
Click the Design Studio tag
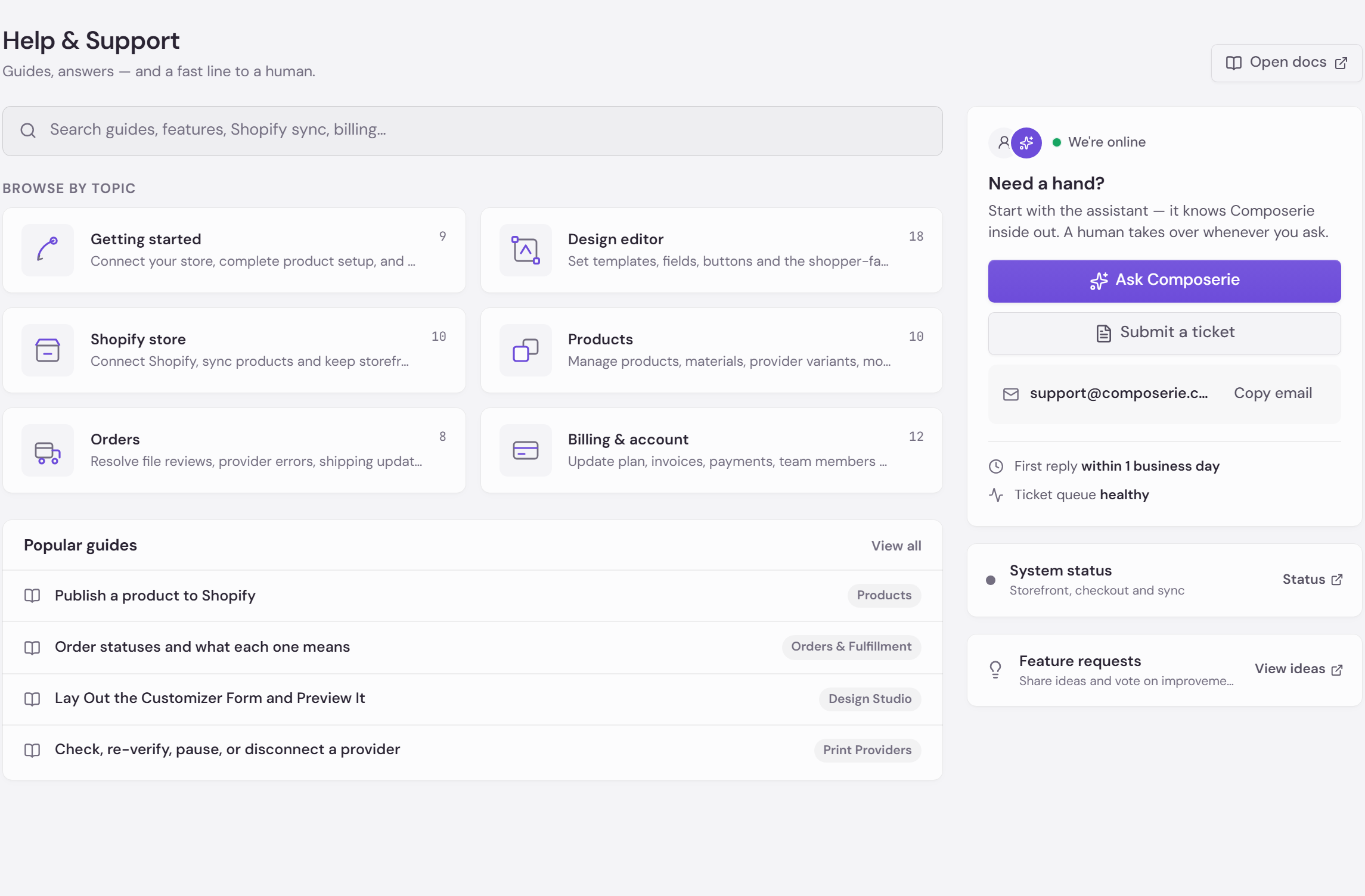870,699
